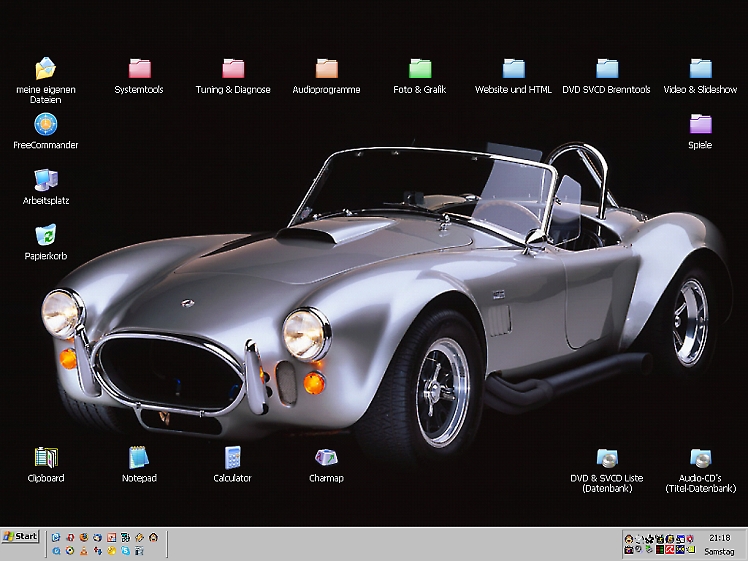Click the monkey face quick launch icon

click(153, 537)
